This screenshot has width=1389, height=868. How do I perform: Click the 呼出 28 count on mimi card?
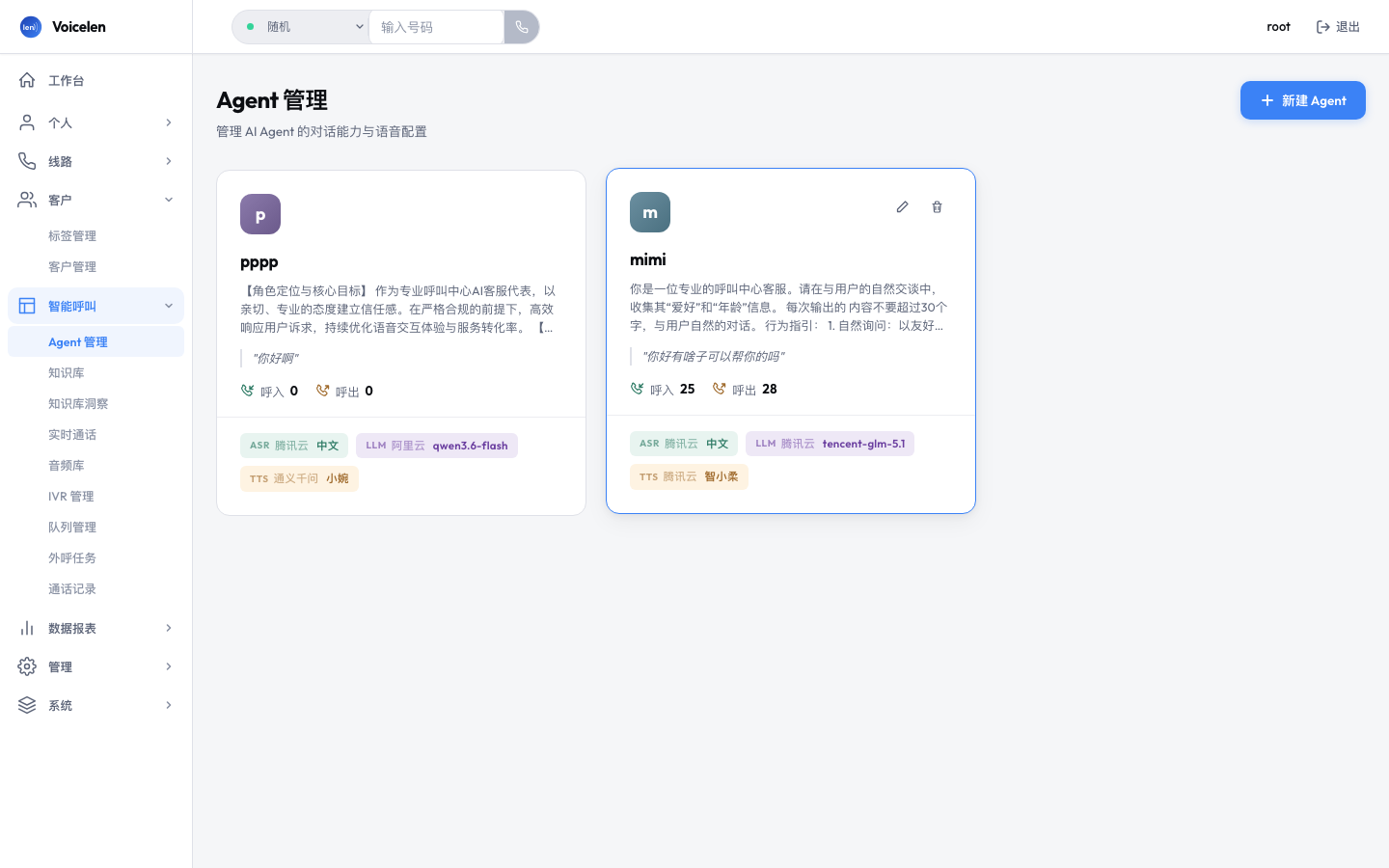click(745, 389)
